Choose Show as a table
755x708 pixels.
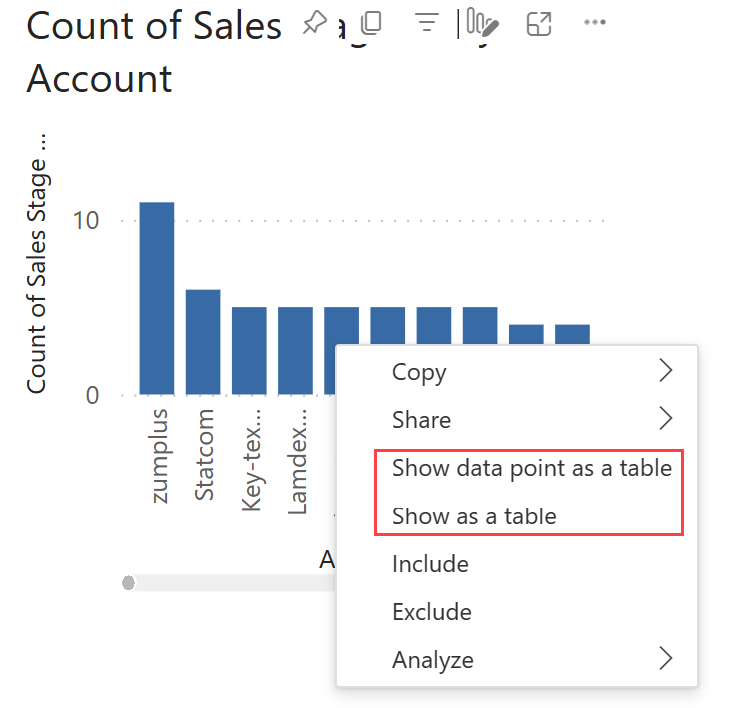(x=474, y=516)
